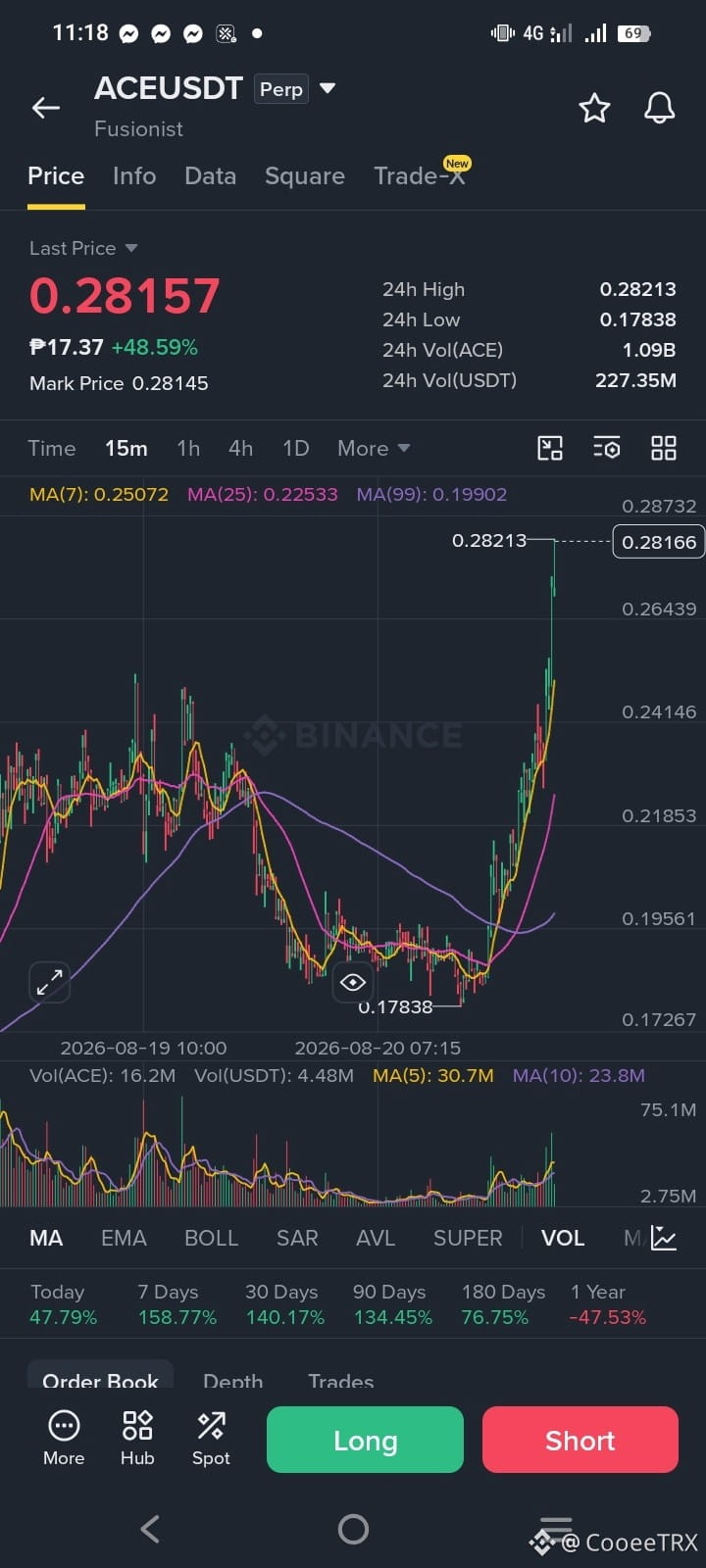This screenshot has width=706, height=1568.
Task: Switch to Spot trading icon
Action: 211,1438
